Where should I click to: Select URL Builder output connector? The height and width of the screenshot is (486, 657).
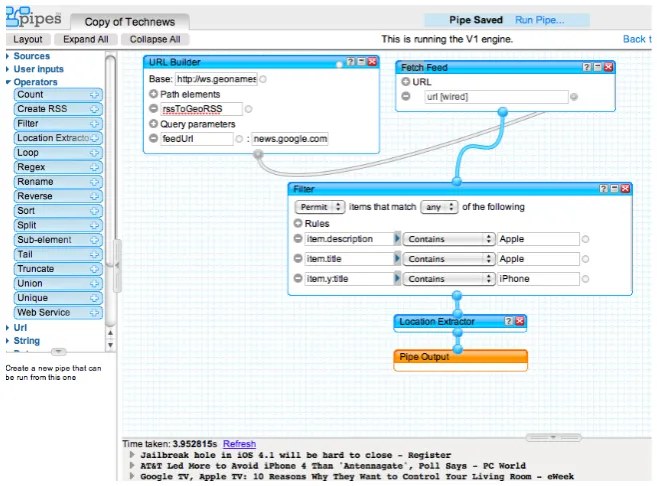coord(259,154)
